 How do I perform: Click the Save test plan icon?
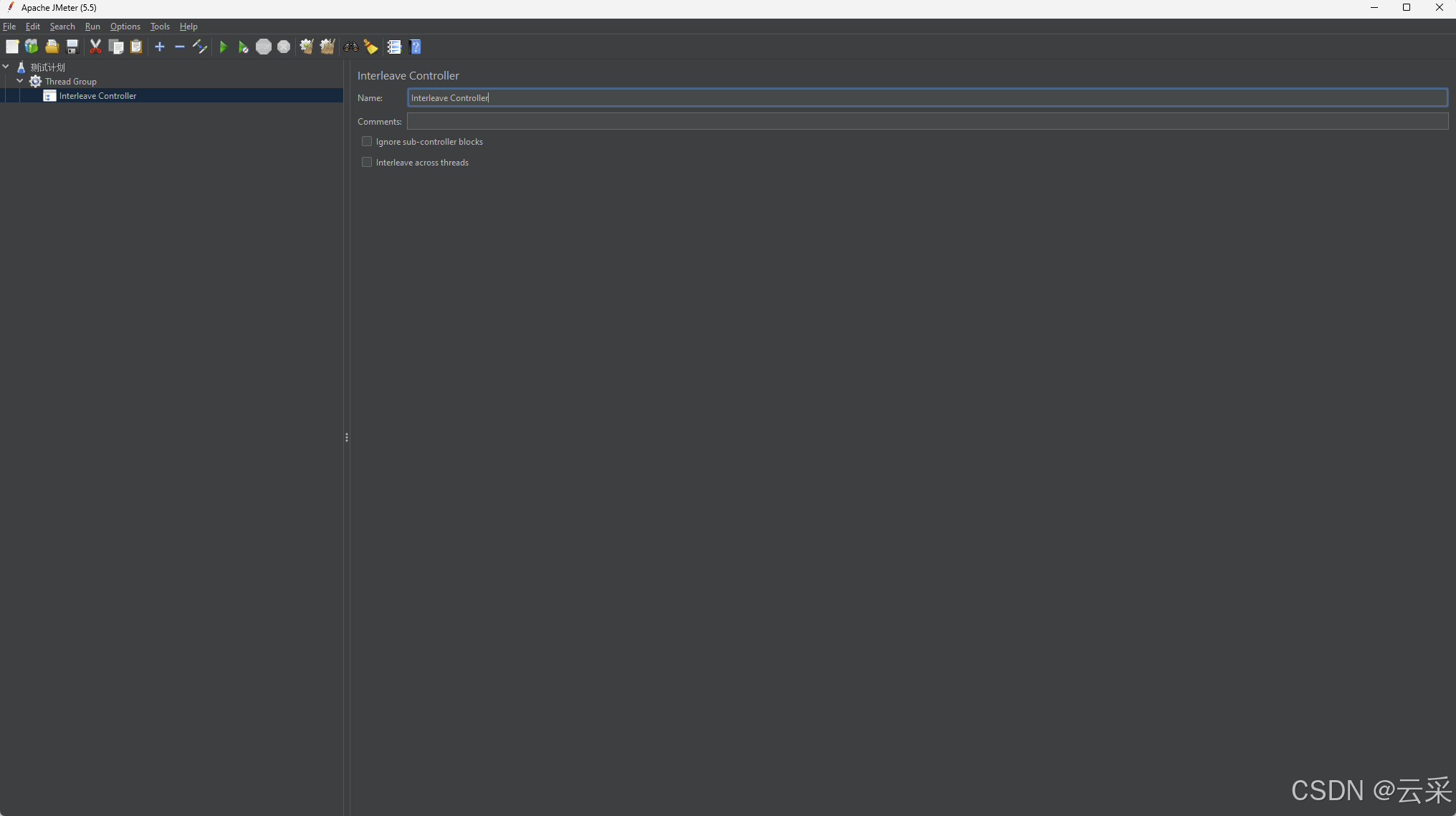(71, 47)
